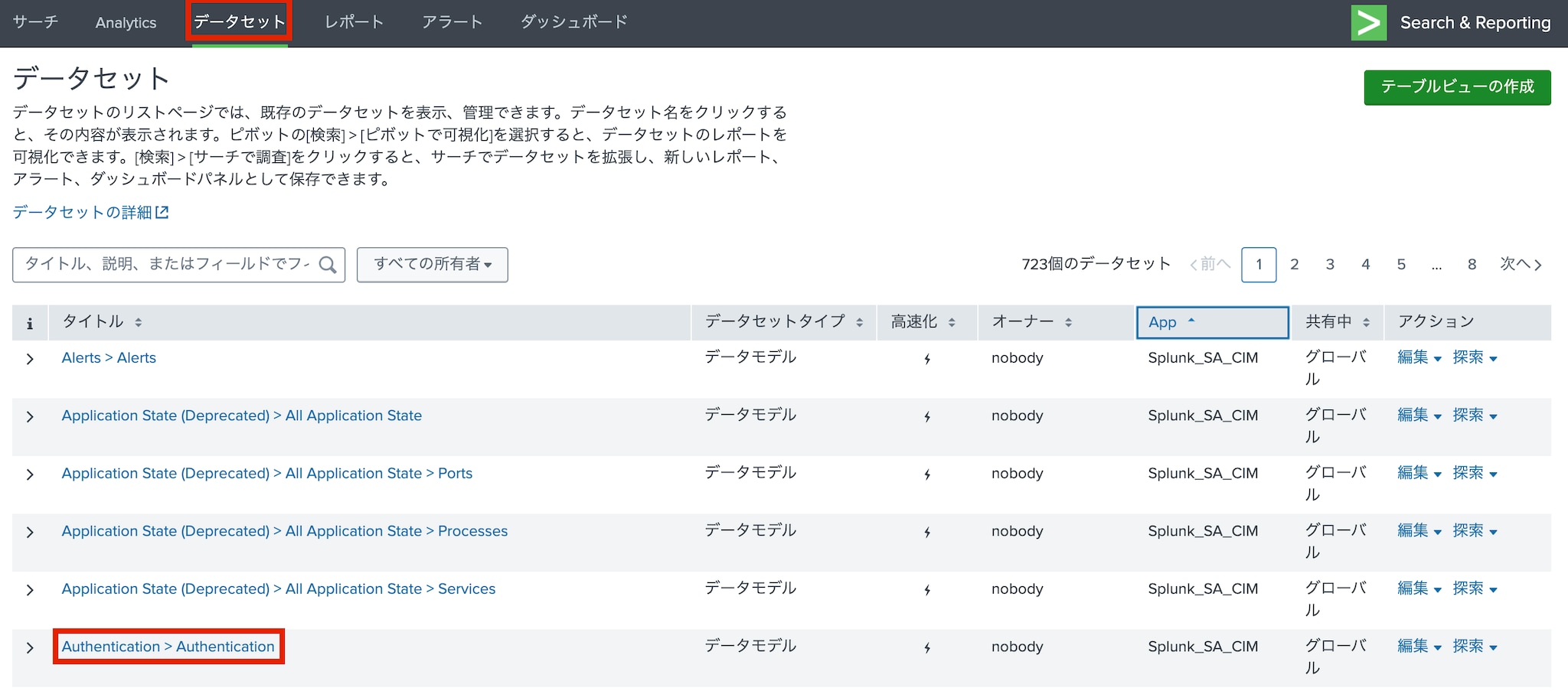Screen dimensions: 1568x691
Task: Sort by データセットタイプ column
Action: pyautogui.click(x=784, y=322)
